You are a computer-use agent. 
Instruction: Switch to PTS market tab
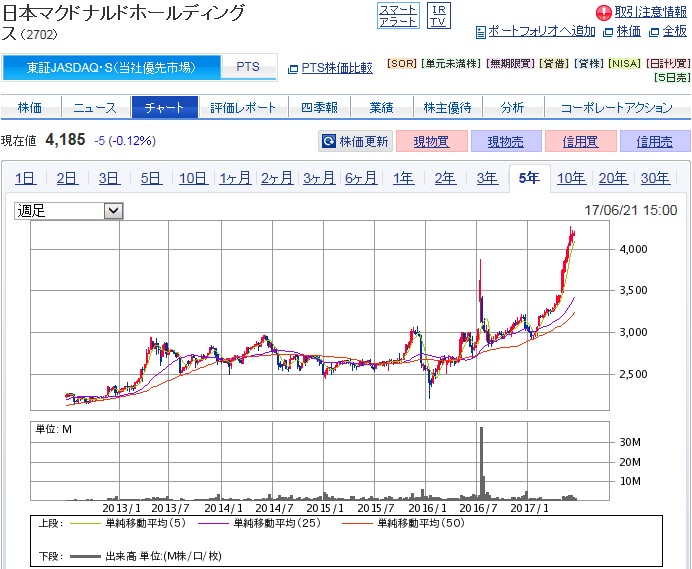(248, 67)
